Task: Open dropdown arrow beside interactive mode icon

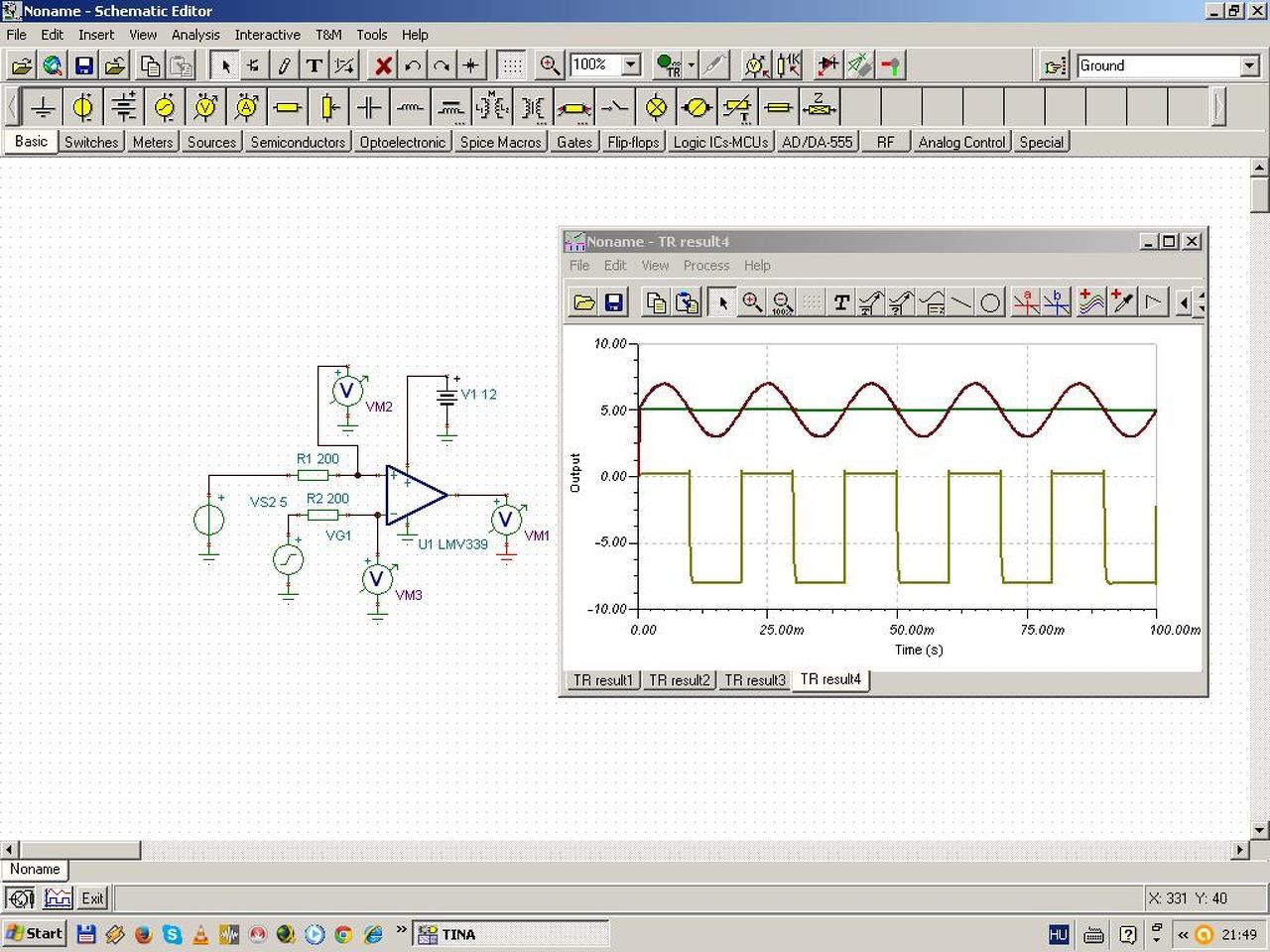Action: click(x=692, y=65)
